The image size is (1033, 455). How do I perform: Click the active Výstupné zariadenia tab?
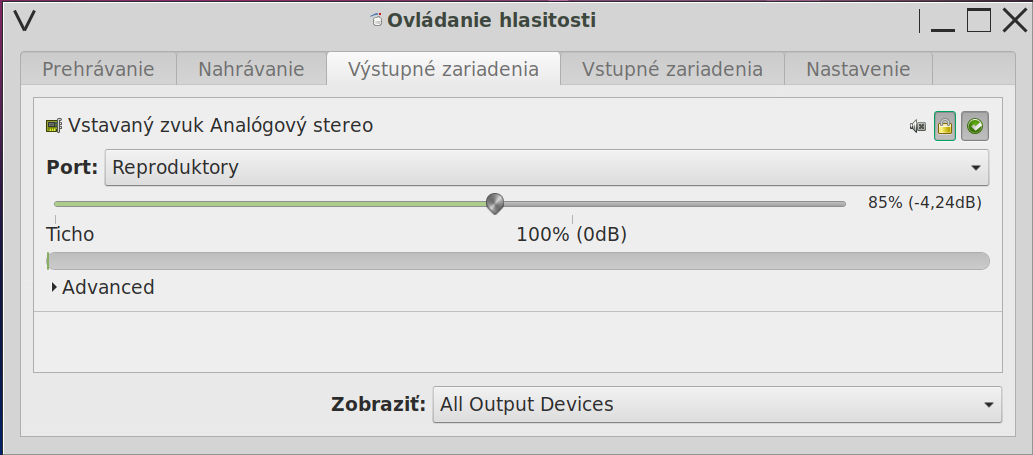[x=443, y=69]
